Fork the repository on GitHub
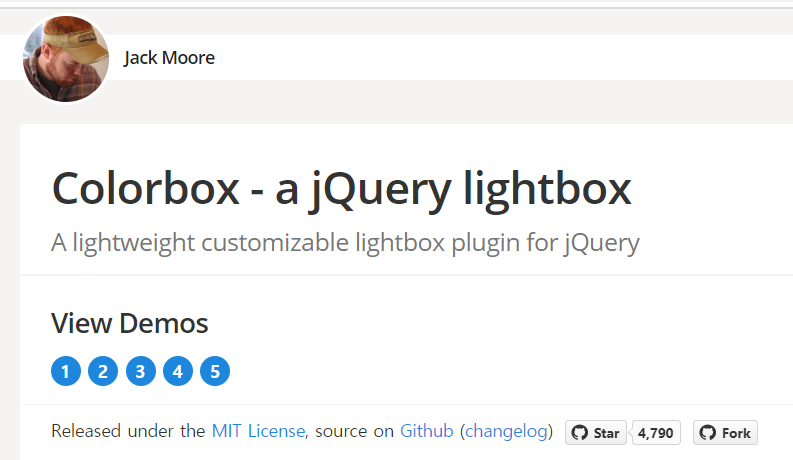793x460 pixels. (725, 433)
